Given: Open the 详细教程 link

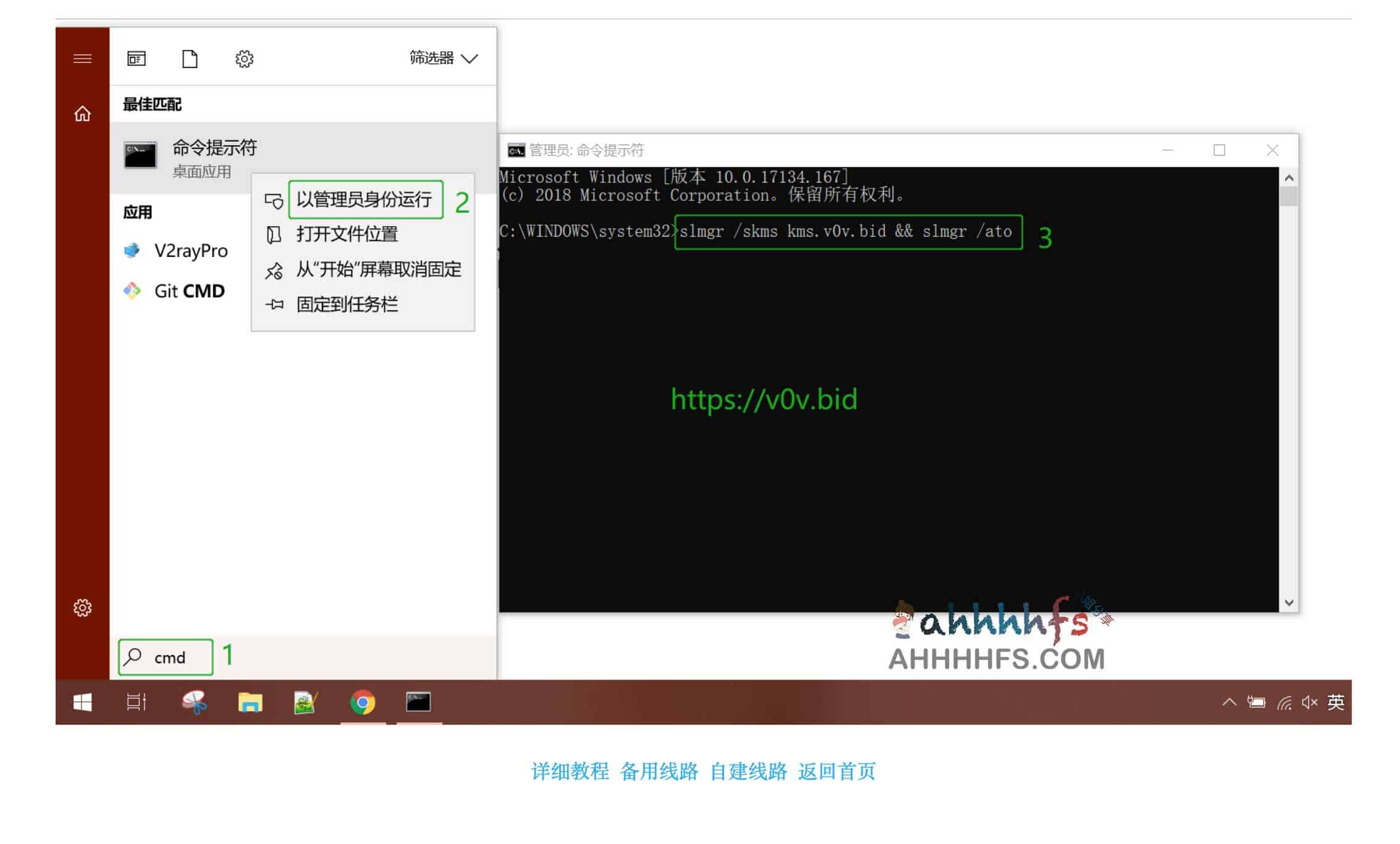Looking at the screenshot, I should pos(569,772).
